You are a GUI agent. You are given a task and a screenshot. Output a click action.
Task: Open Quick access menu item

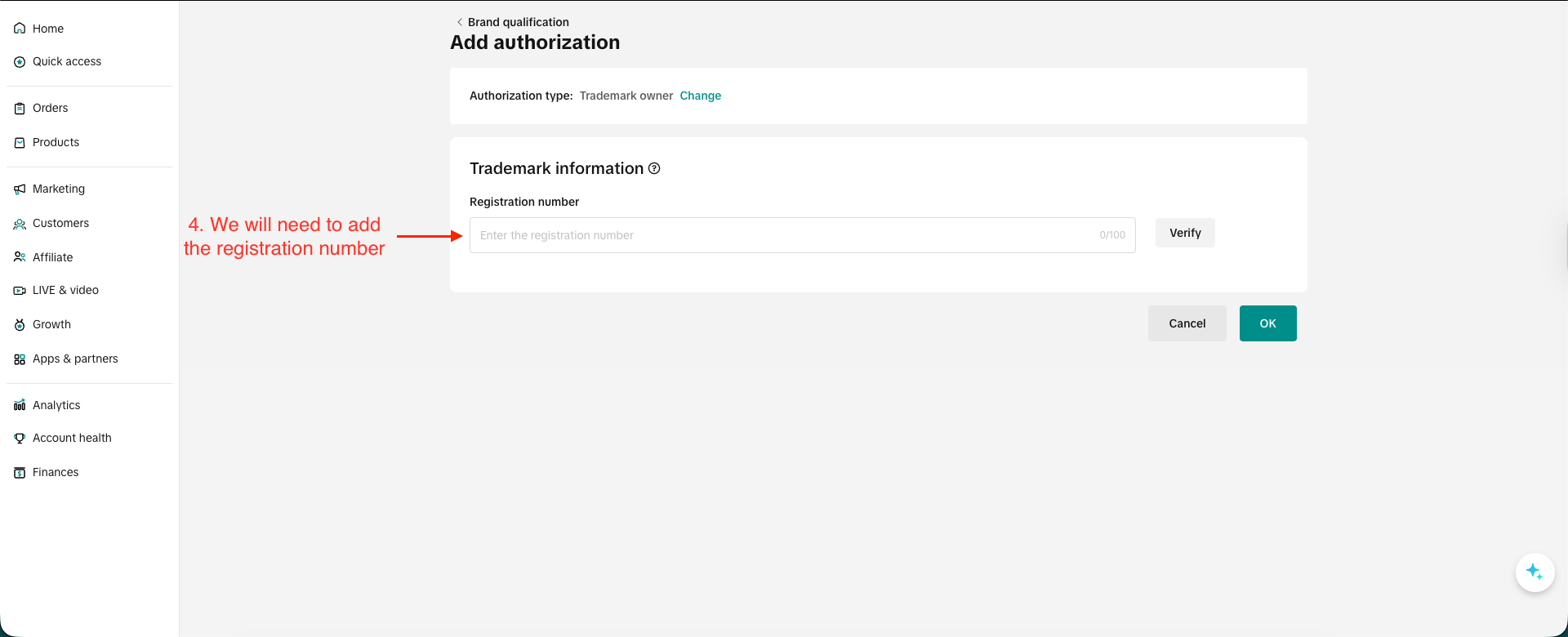[x=67, y=61]
